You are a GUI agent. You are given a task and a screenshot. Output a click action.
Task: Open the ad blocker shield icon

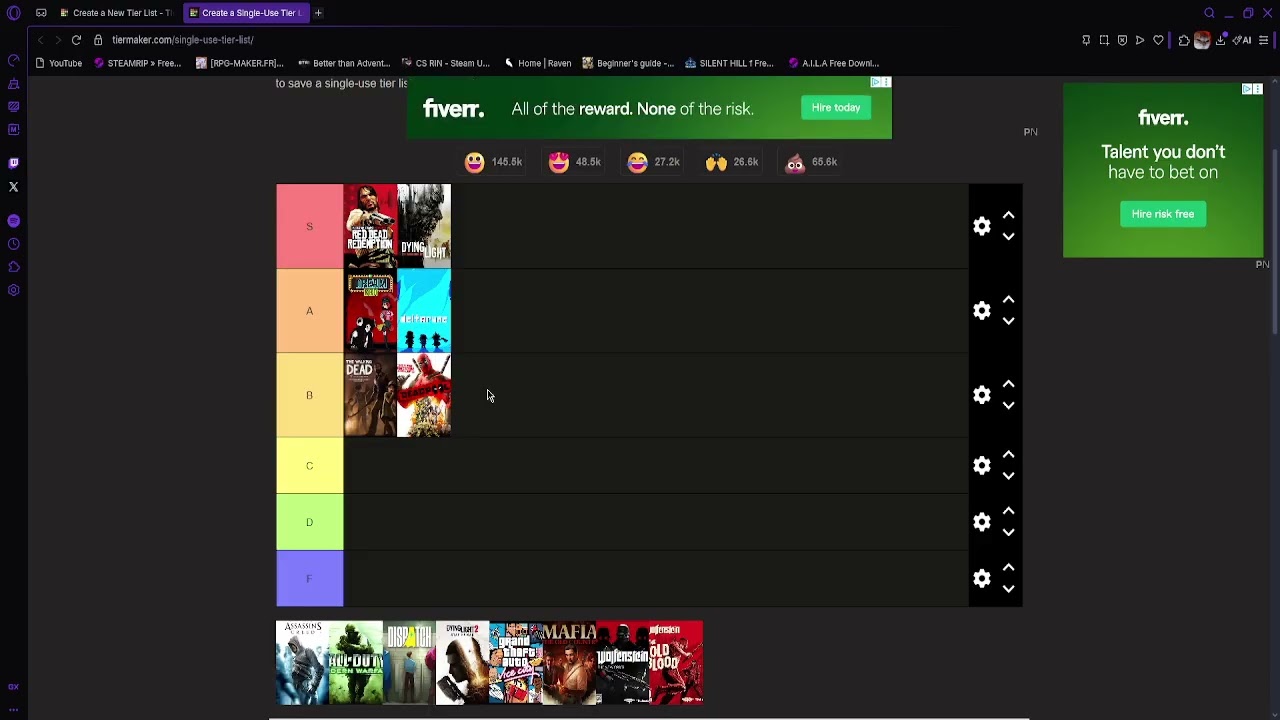[1122, 40]
